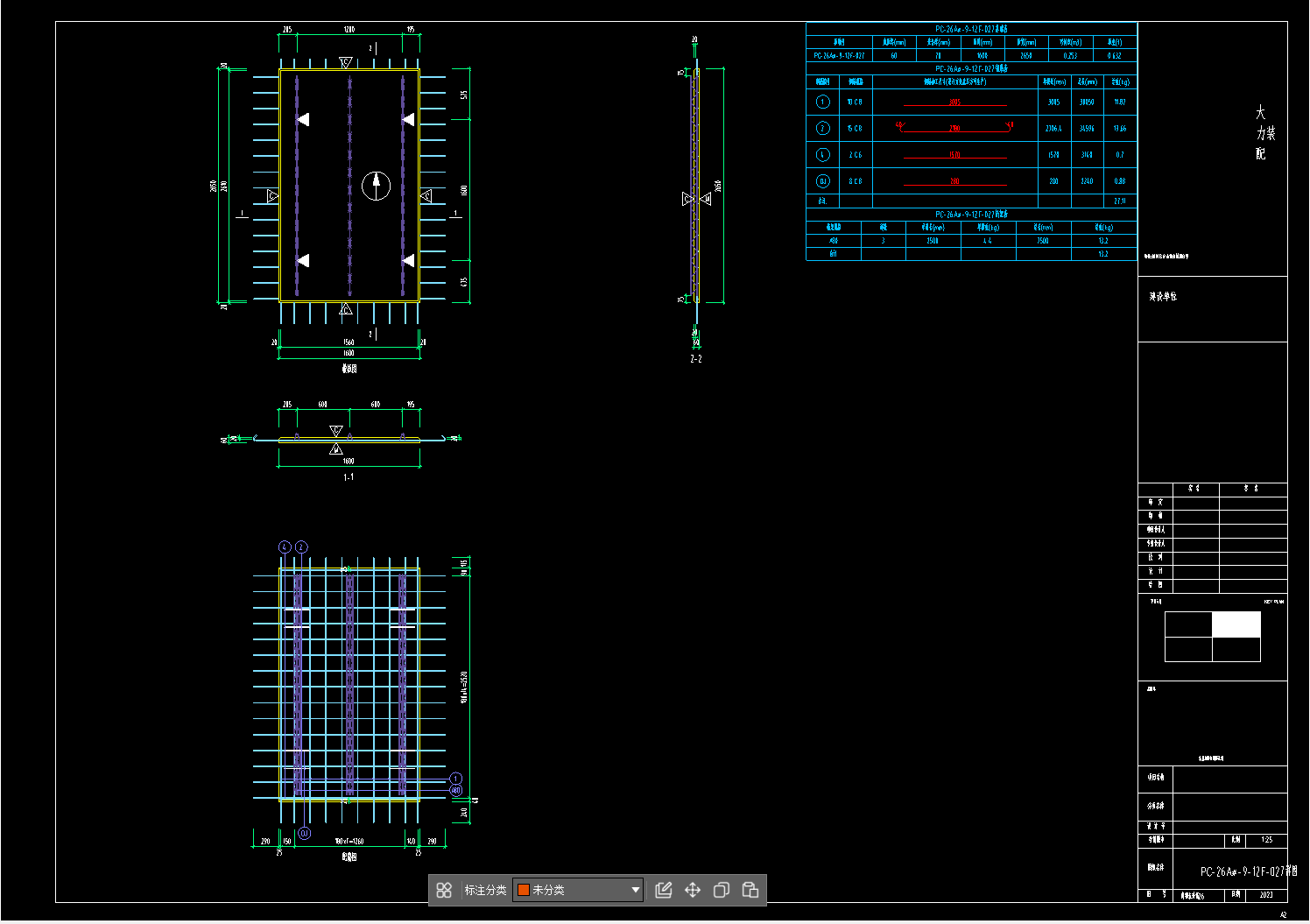The height and width of the screenshot is (924, 1310).
Task: Open the 未分类 annotation category dropdown
Action: click(x=578, y=890)
